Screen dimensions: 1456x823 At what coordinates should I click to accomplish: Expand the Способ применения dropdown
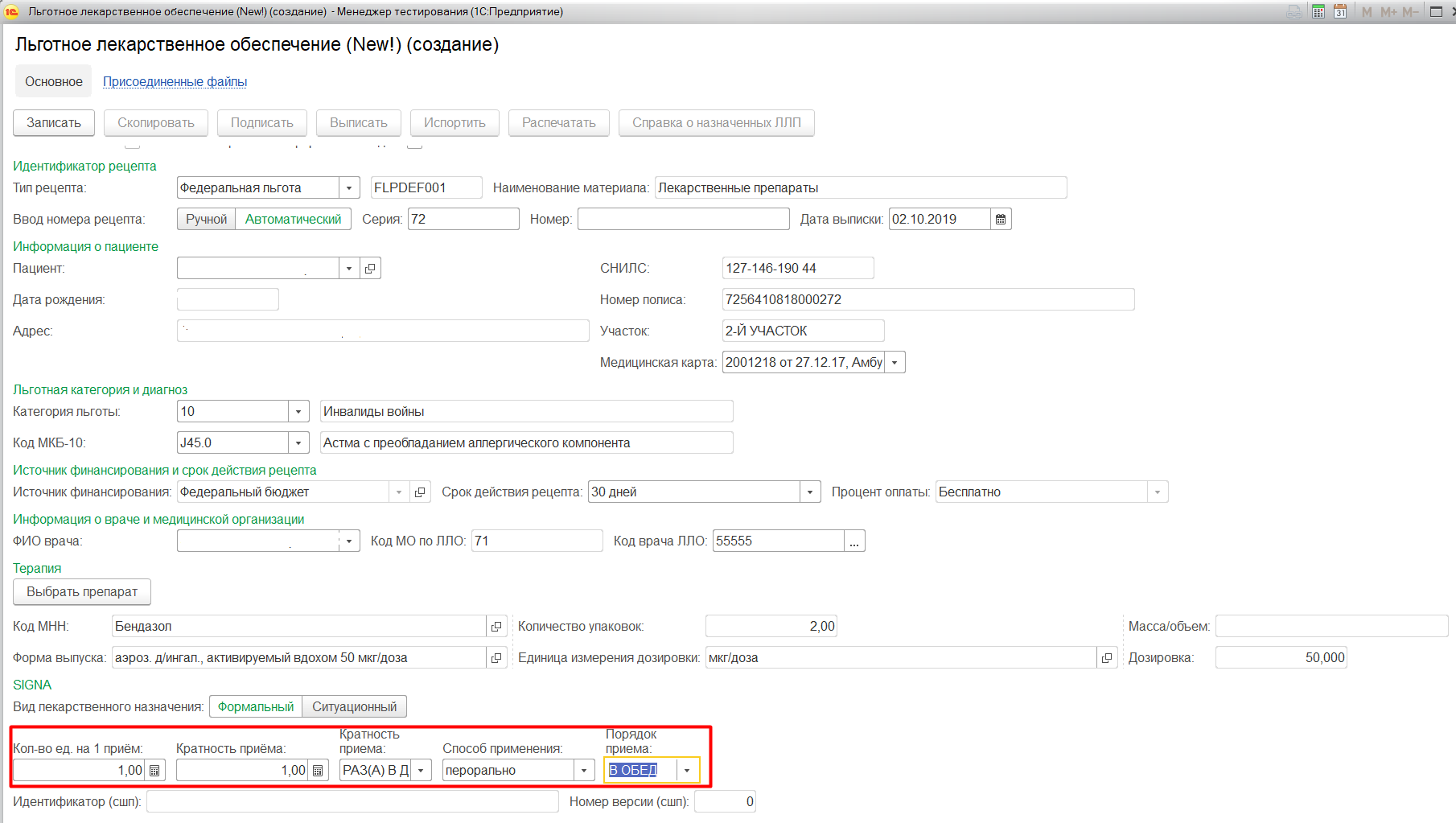coord(585,770)
